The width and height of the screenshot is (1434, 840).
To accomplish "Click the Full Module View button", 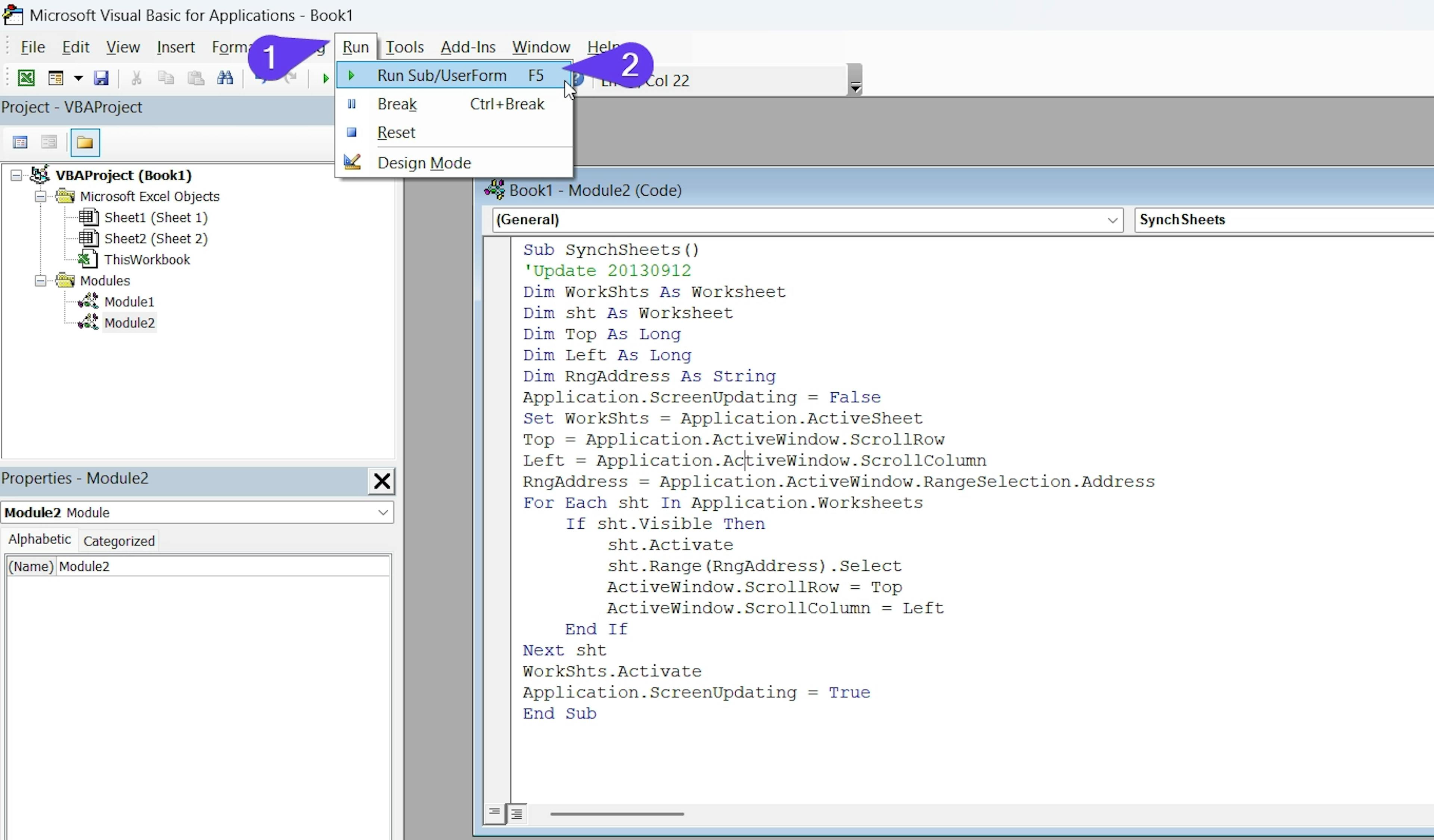I will tap(517, 814).
